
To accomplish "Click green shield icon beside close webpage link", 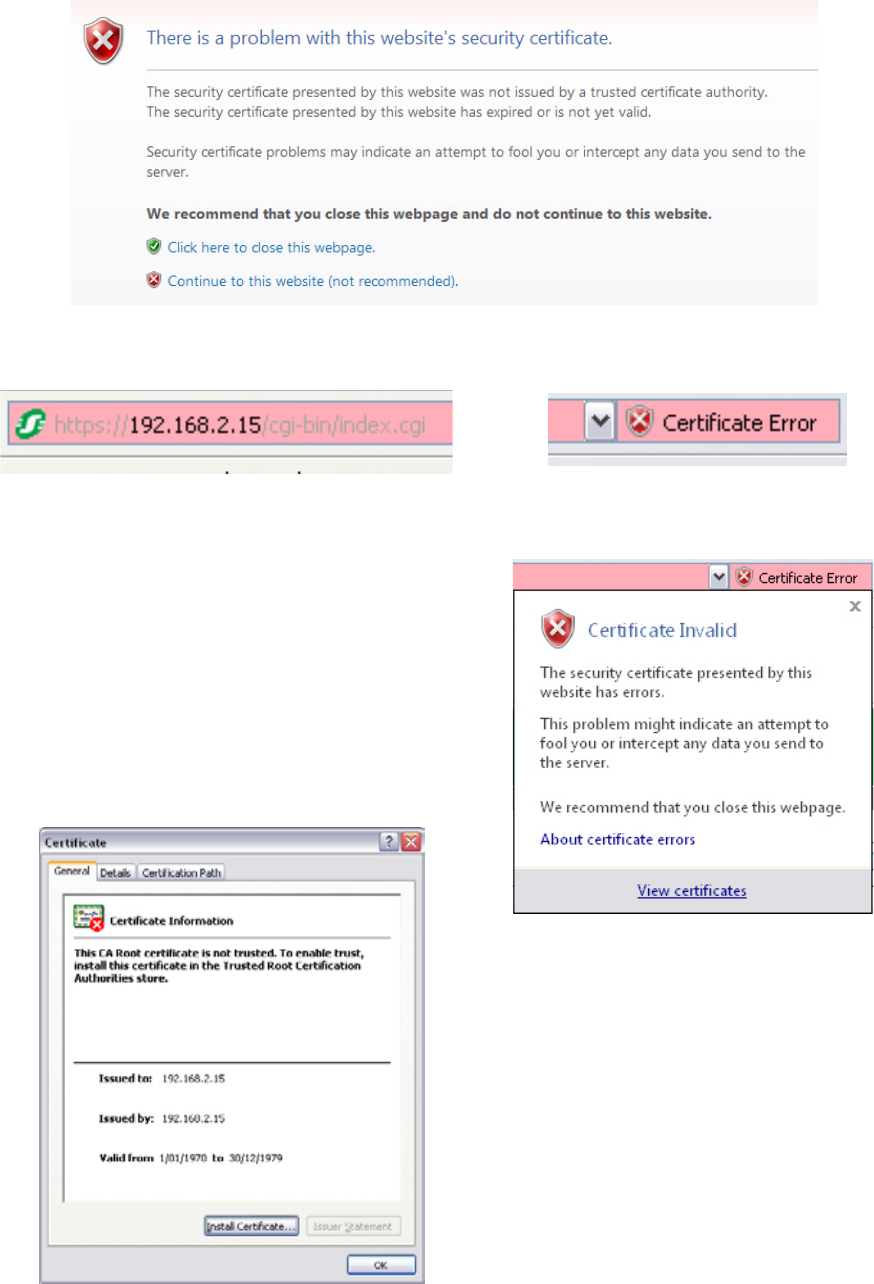I will [x=154, y=246].
